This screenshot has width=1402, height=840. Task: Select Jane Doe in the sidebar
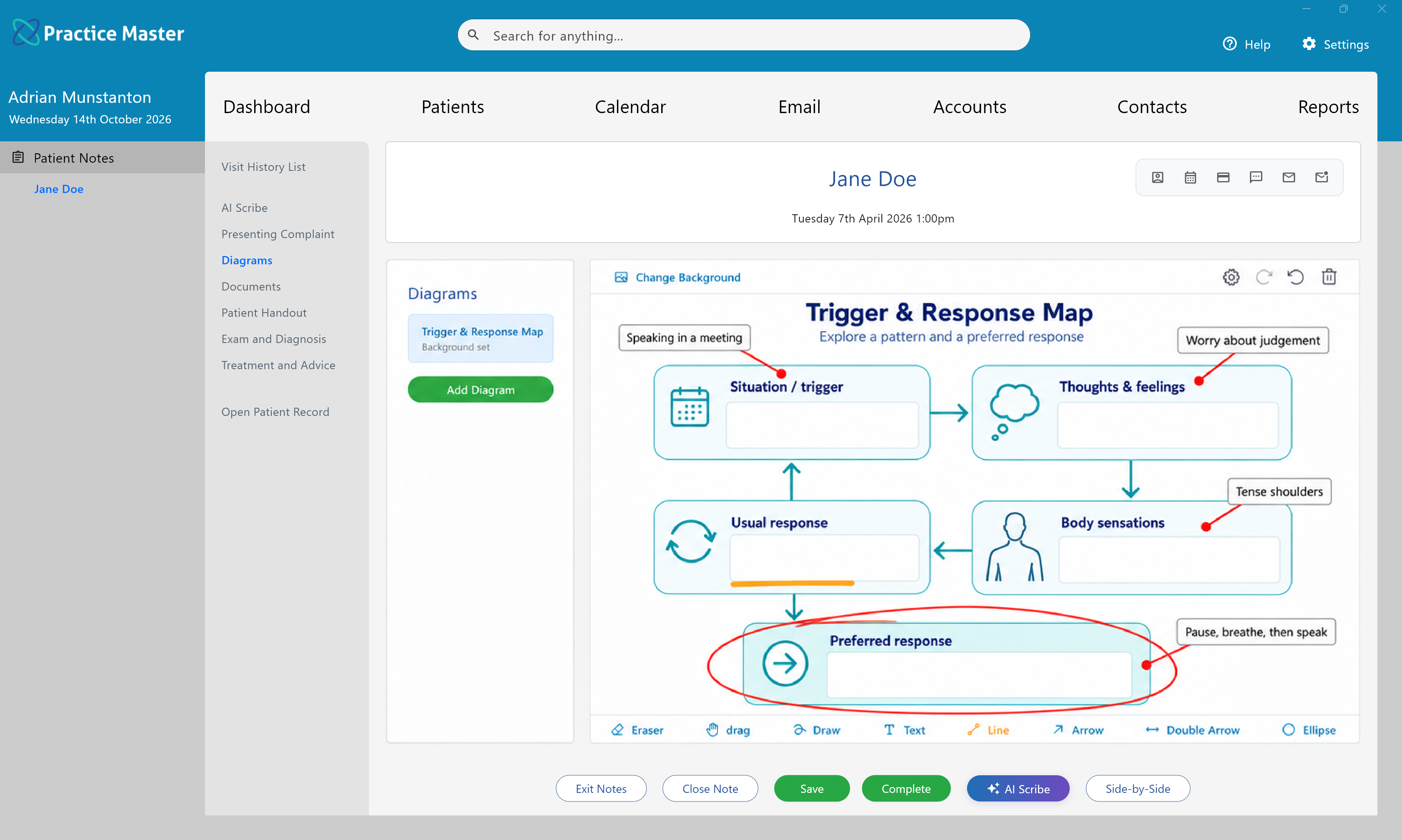(x=58, y=189)
